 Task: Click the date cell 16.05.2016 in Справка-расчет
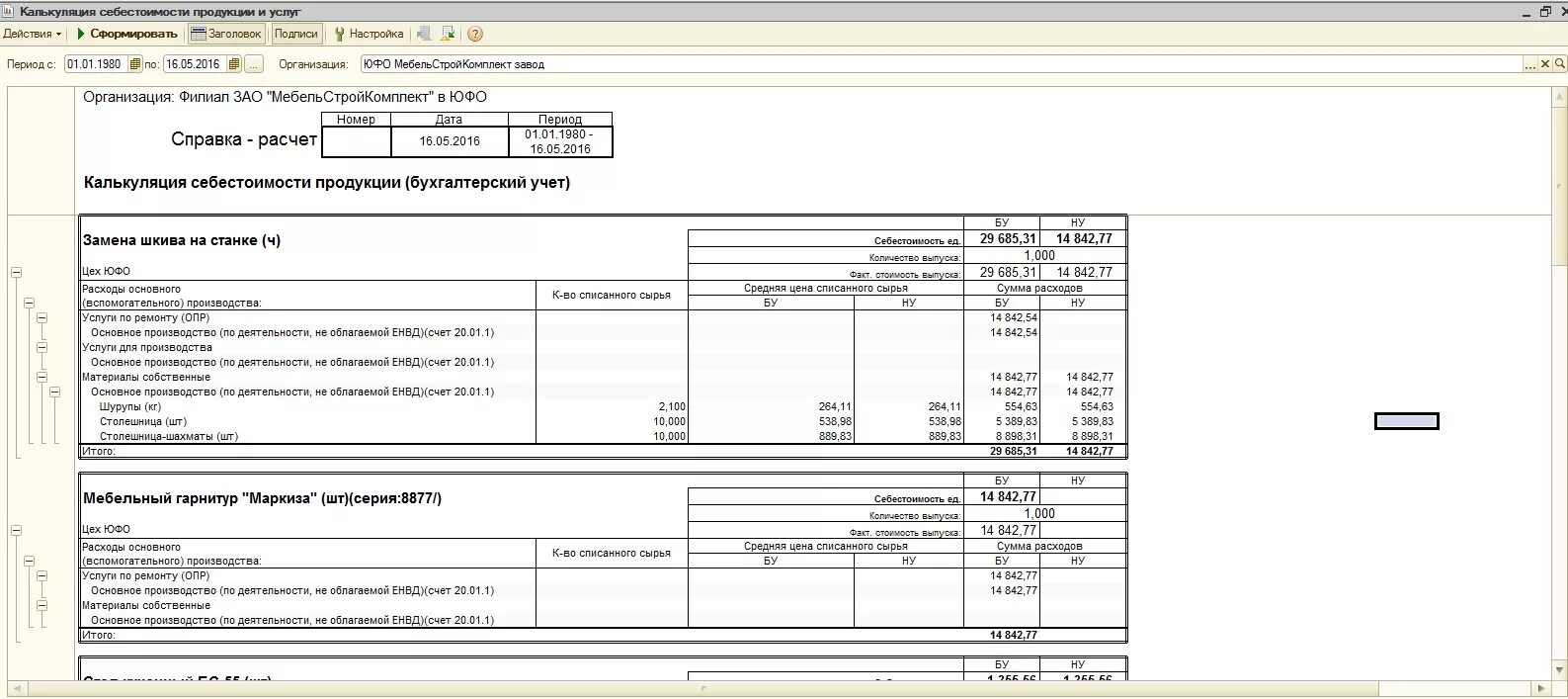click(450, 141)
